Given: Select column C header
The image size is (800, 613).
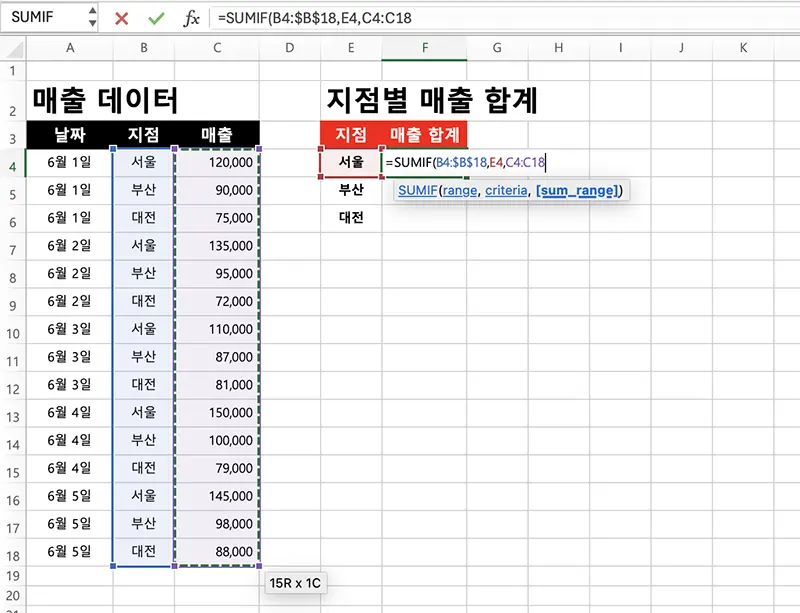Looking at the screenshot, I should tap(216, 46).
